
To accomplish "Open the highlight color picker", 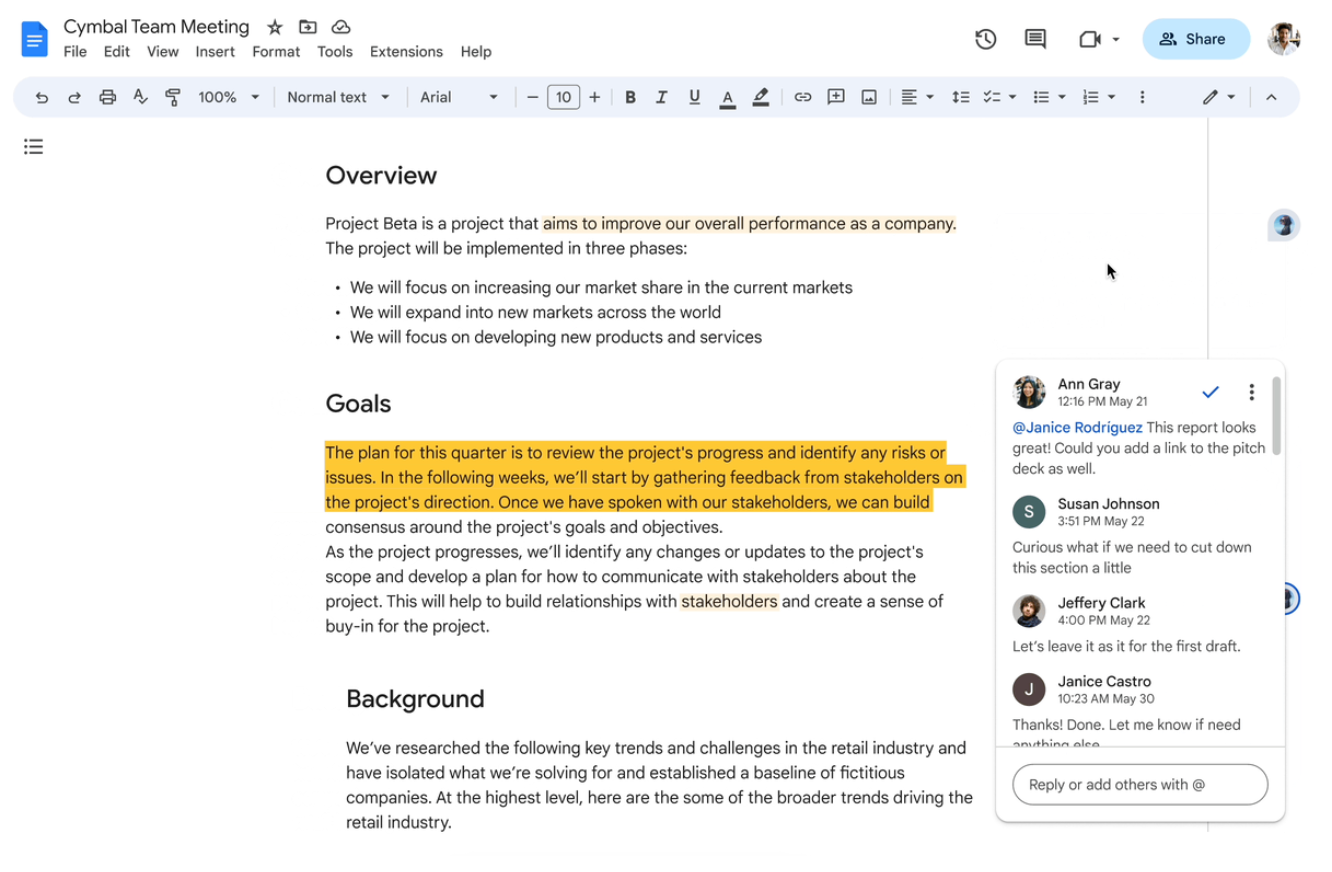I will point(761,97).
